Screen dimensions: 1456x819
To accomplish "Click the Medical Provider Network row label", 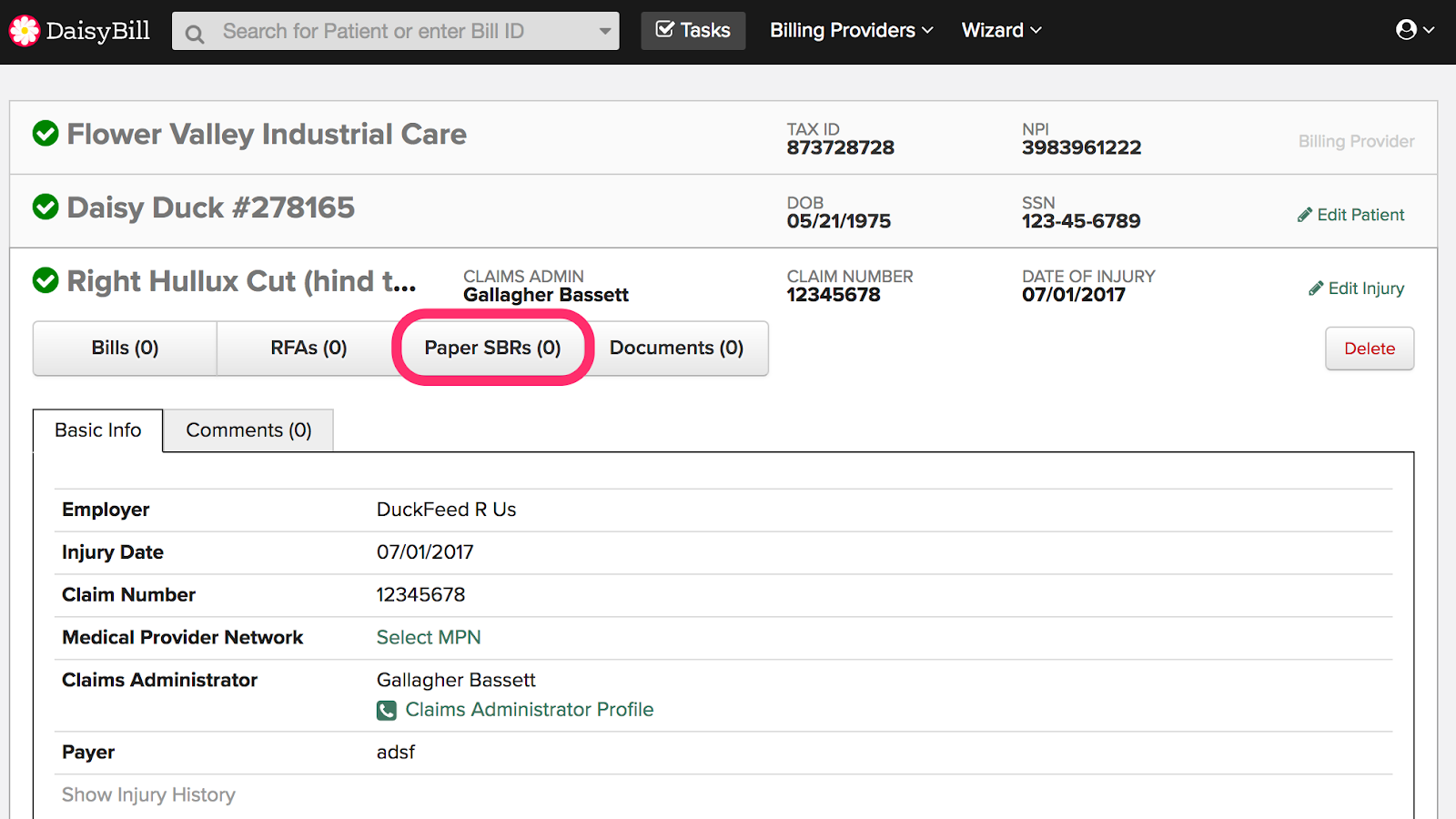I will click(x=183, y=638).
